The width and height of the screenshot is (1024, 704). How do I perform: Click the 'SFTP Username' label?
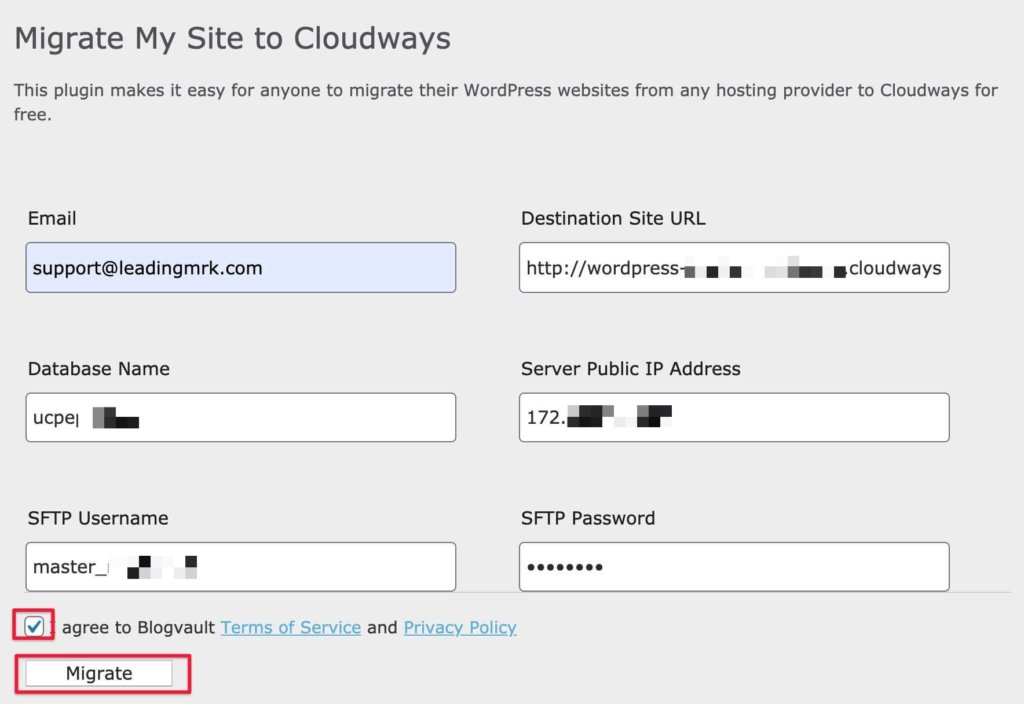[98, 519]
